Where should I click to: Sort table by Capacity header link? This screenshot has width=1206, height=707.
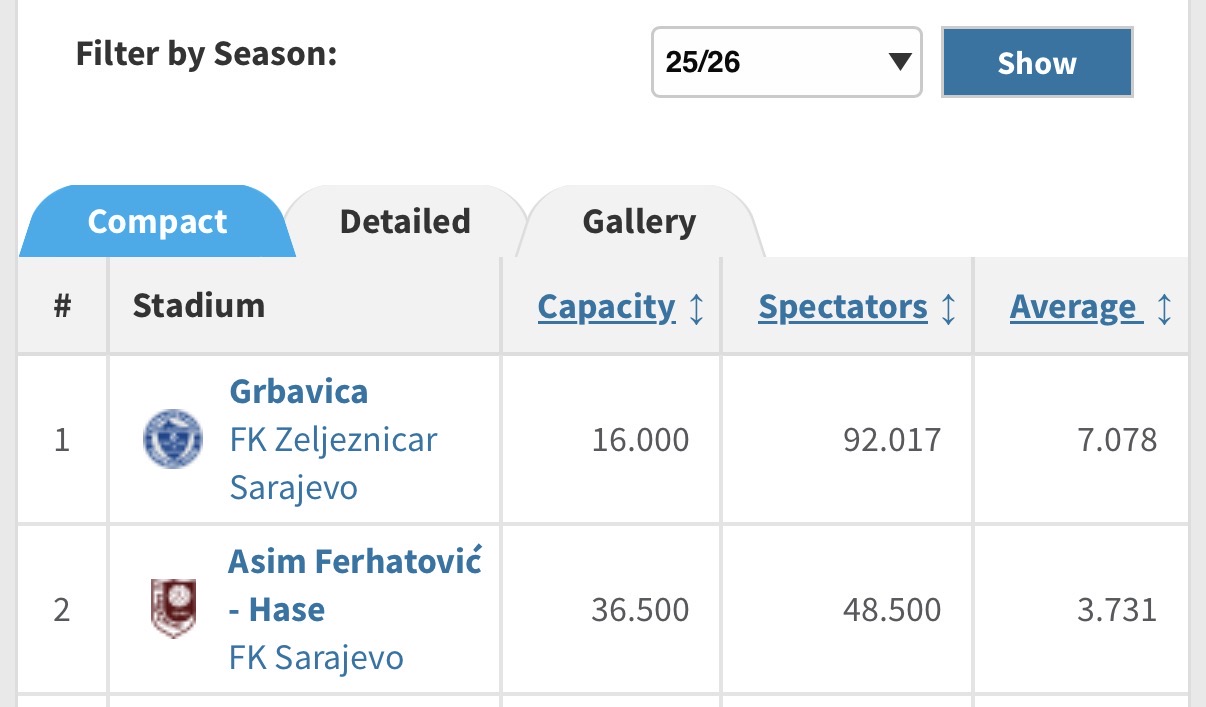point(606,306)
